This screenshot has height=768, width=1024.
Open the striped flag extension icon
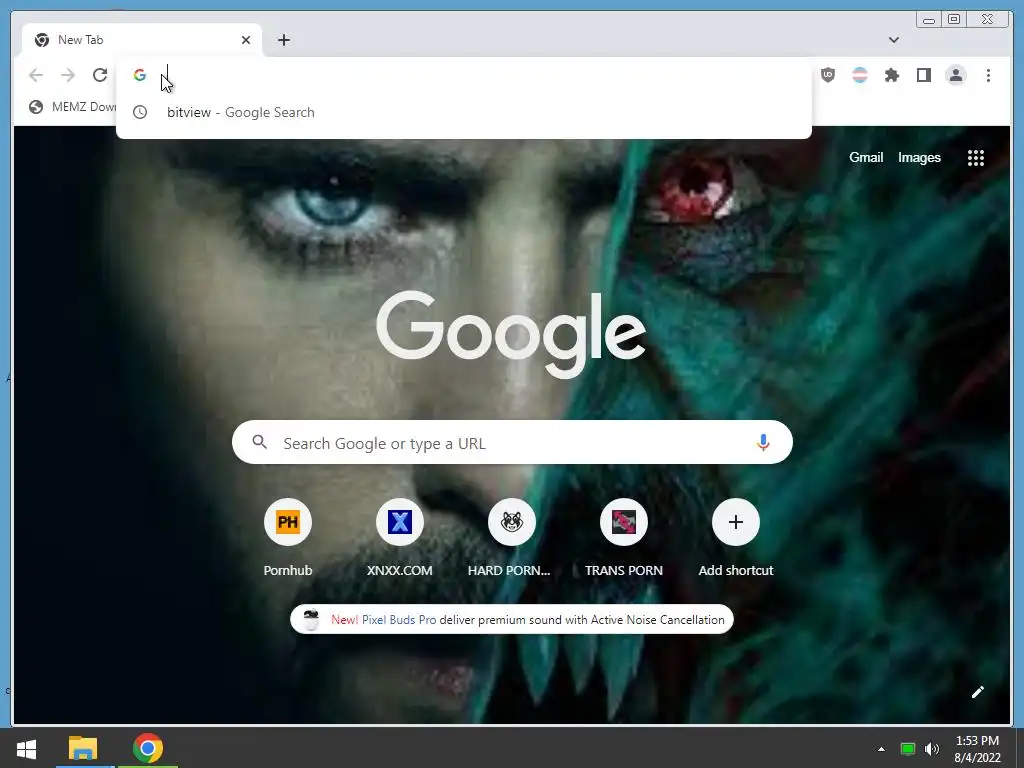pos(860,75)
